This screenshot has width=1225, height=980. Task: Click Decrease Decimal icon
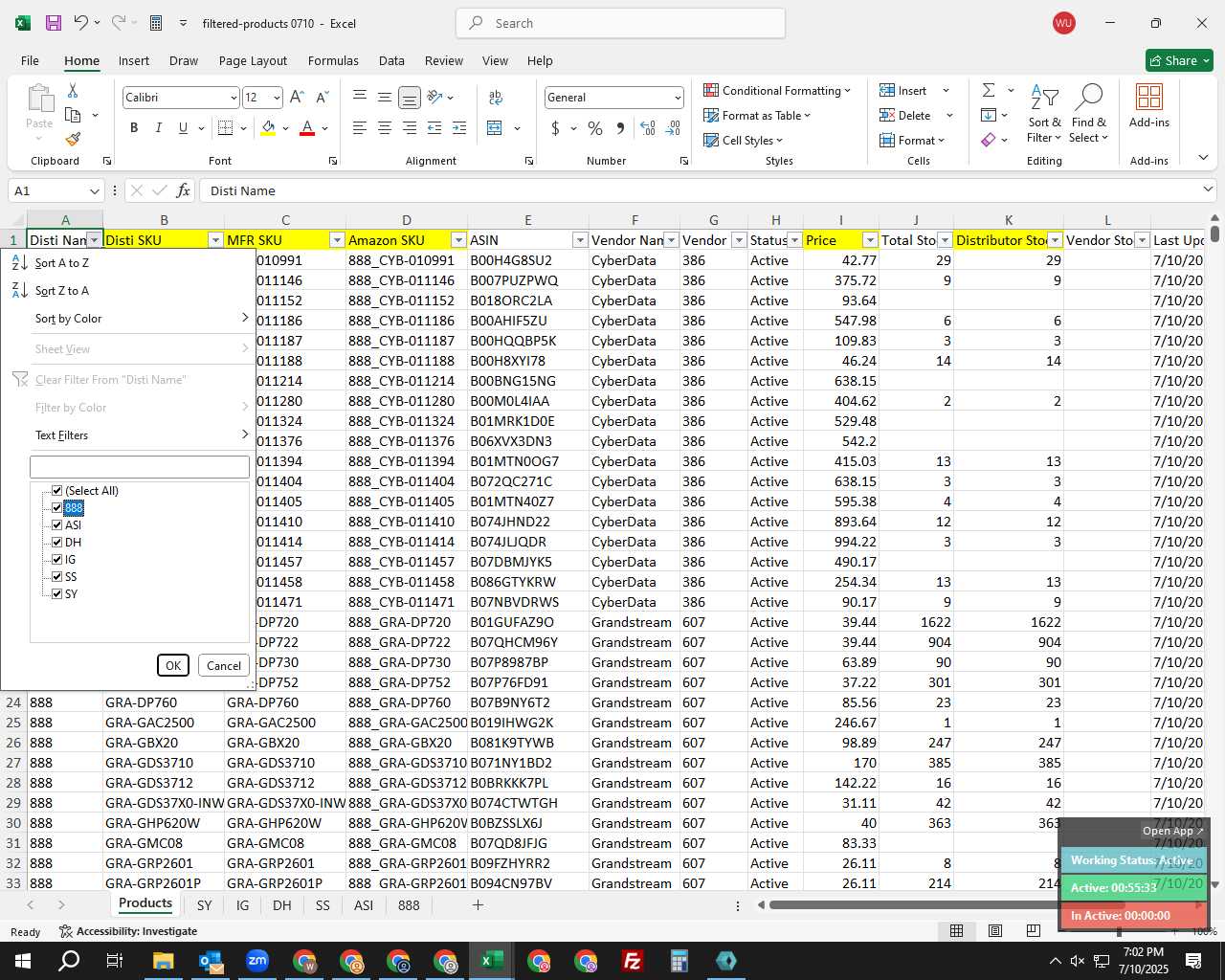click(x=673, y=128)
